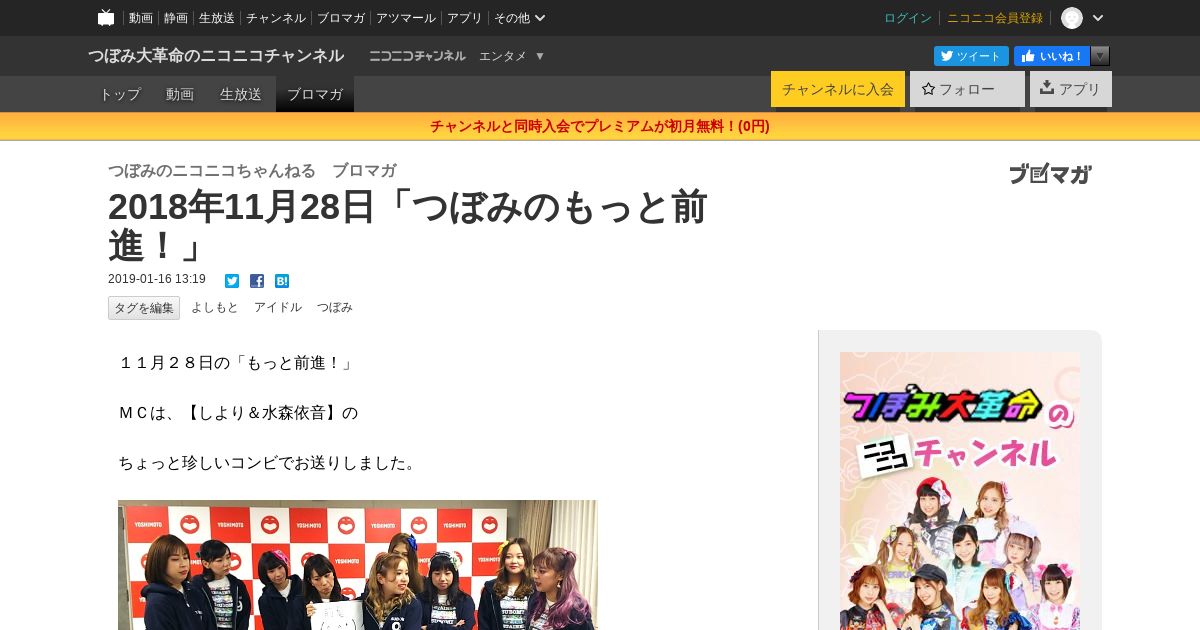The image size is (1200, 630).
Task: Share article on Facebook icon
Action: pyautogui.click(x=257, y=281)
